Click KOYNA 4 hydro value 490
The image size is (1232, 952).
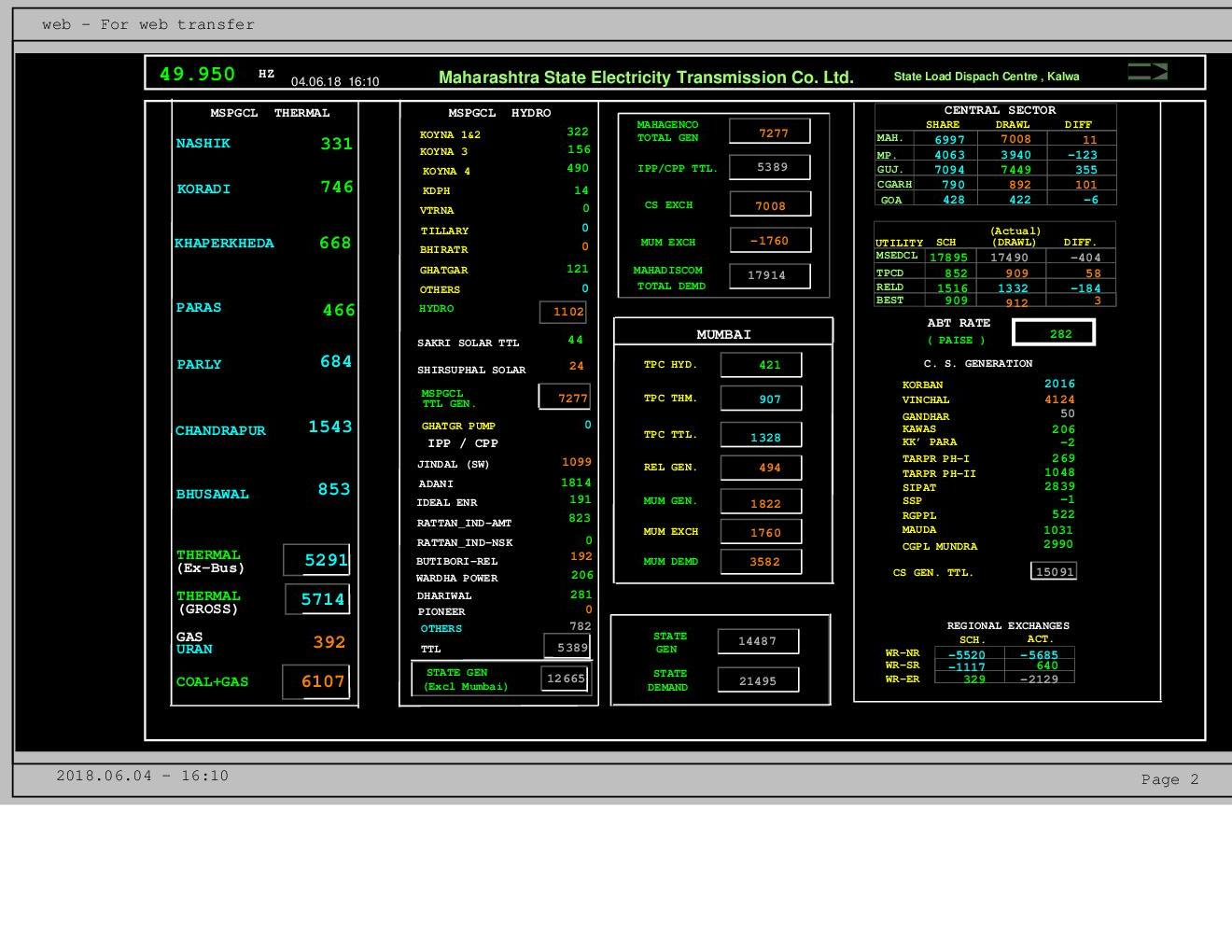[x=578, y=168]
